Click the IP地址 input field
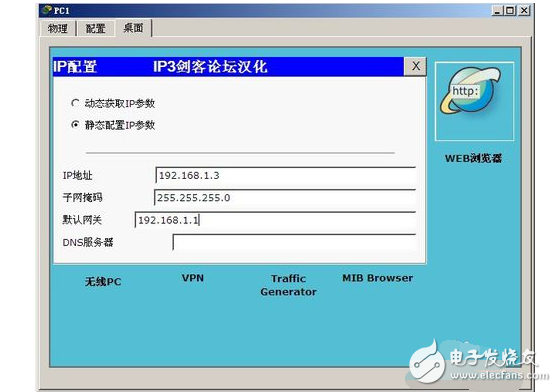The height and width of the screenshot is (392, 557). tap(286, 175)
